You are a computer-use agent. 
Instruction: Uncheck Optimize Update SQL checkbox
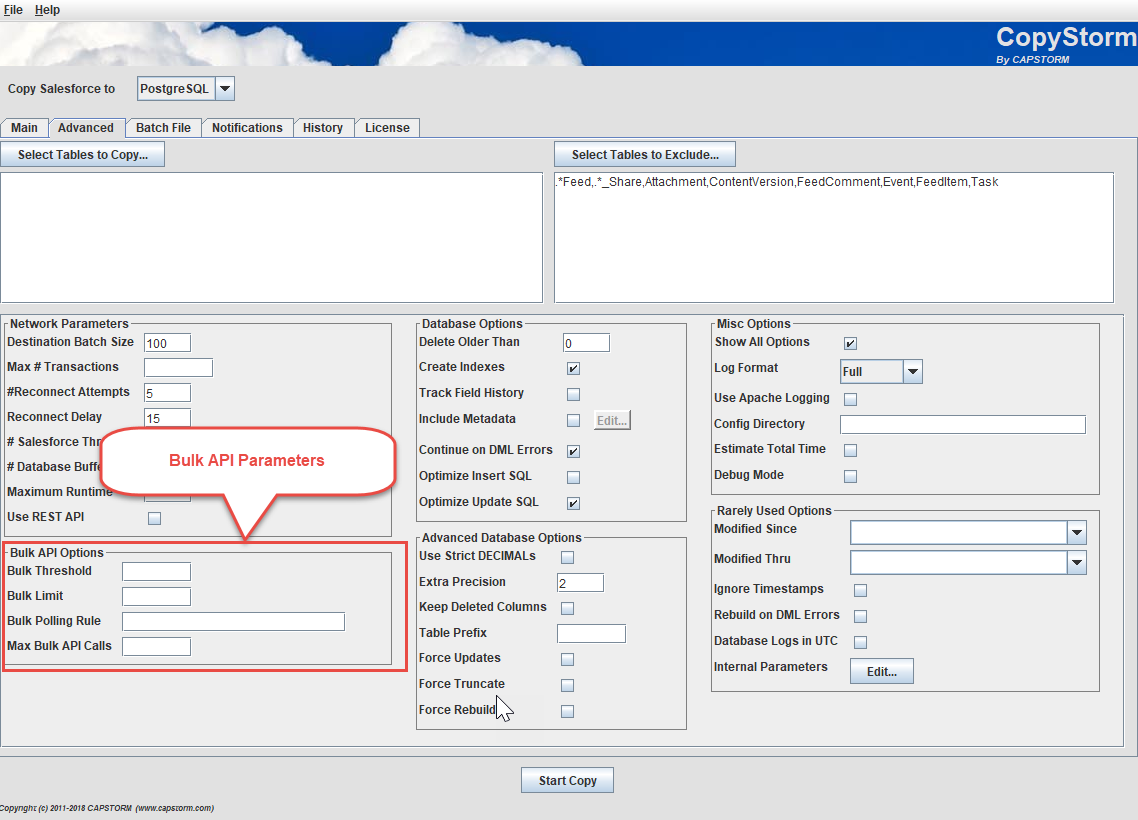tap(573, 503)
